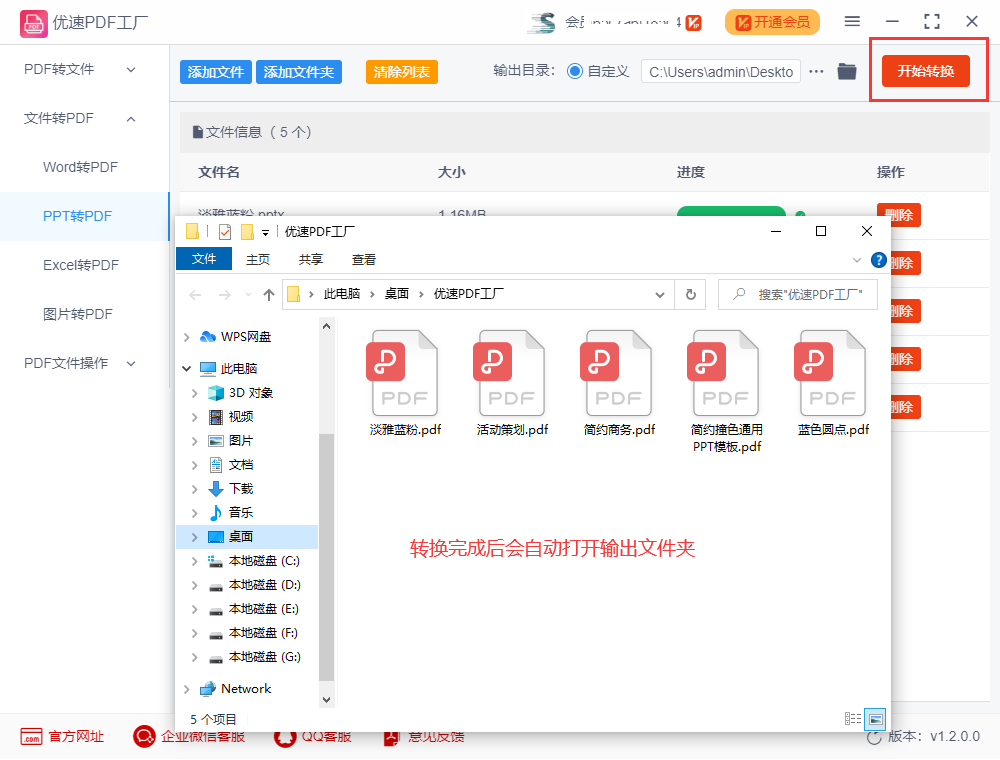Click the Explorer search box for 优速PDF工厂
The height and width of the screenshot is (760, 1000).
(800, 294)
